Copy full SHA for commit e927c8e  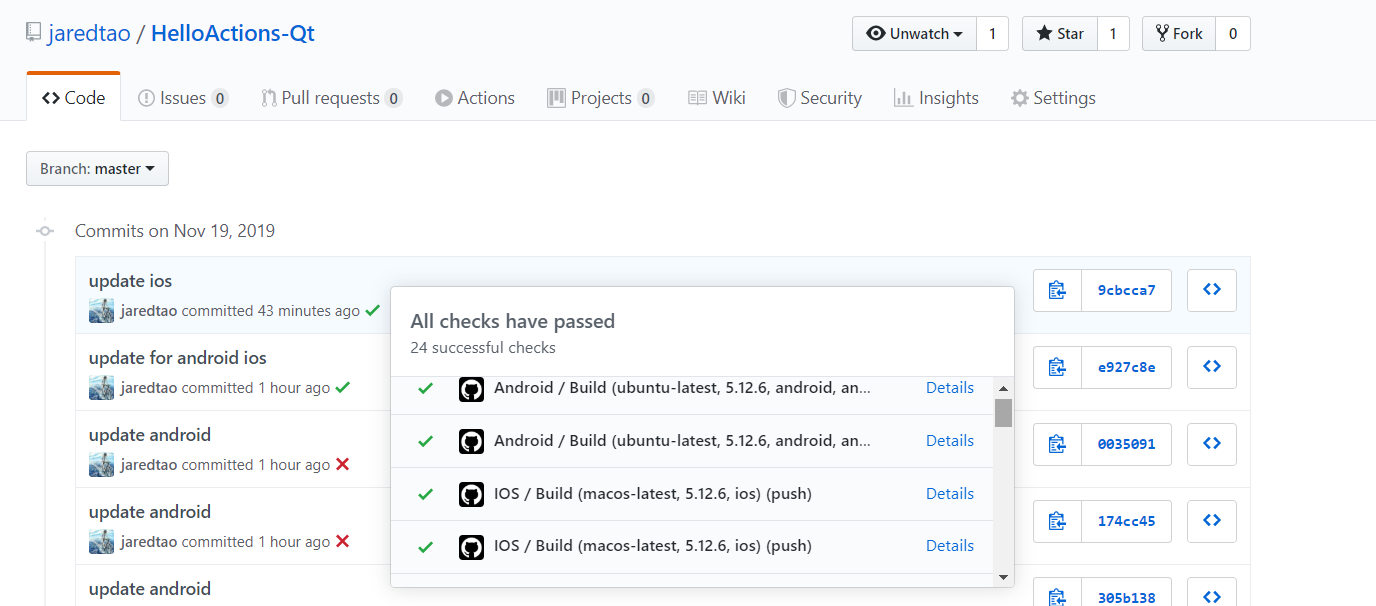pyautogui.click(x=1057, y=367)
